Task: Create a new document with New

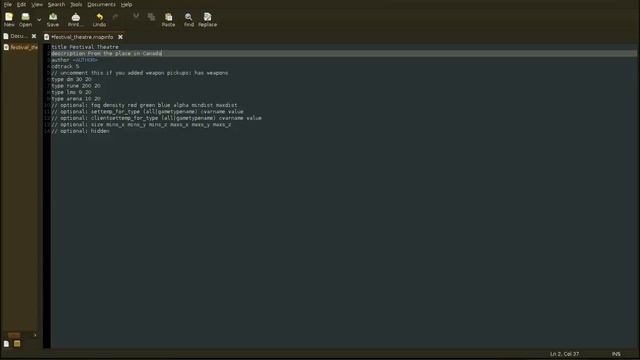Action: (x=9, y=19)
